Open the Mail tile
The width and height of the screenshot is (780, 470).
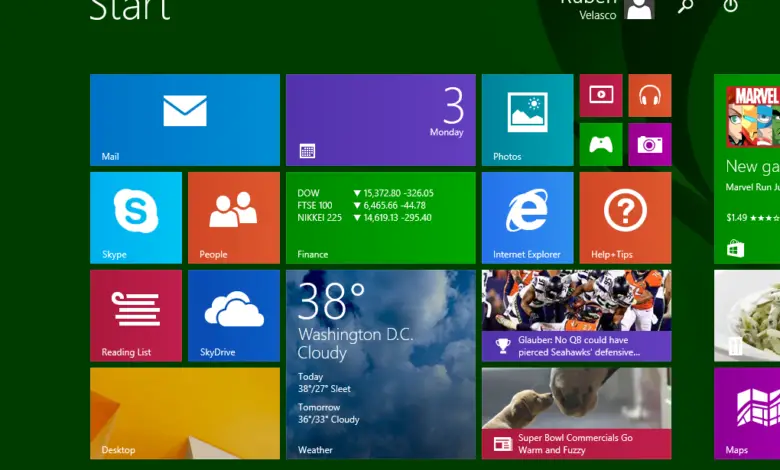185,120
